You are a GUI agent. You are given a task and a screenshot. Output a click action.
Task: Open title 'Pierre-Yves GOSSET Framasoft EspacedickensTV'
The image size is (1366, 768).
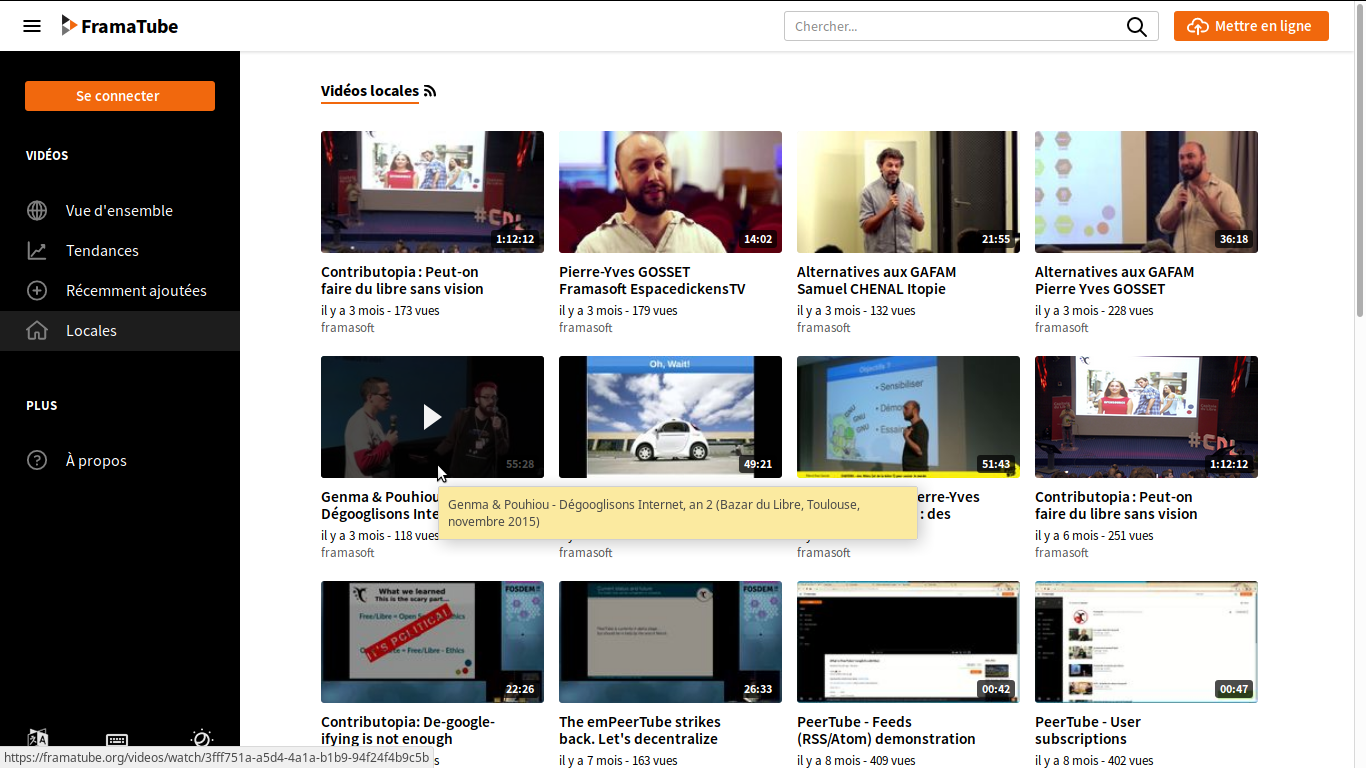[652, 280]
